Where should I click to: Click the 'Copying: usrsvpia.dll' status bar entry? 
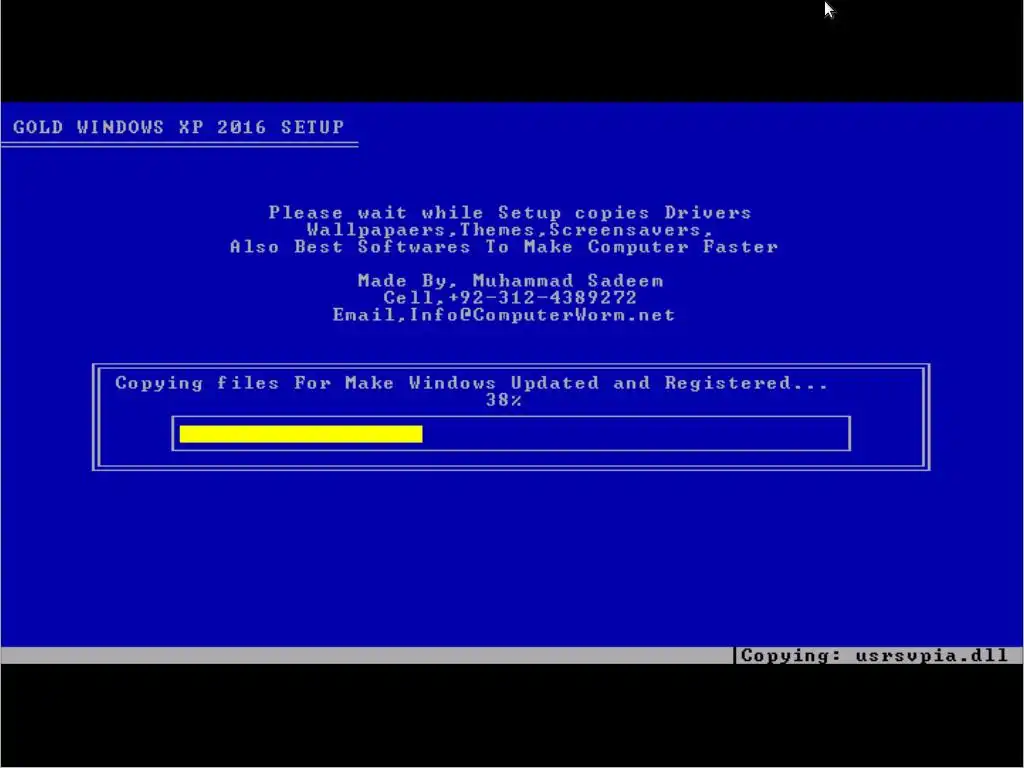click(x=874, y=655)
